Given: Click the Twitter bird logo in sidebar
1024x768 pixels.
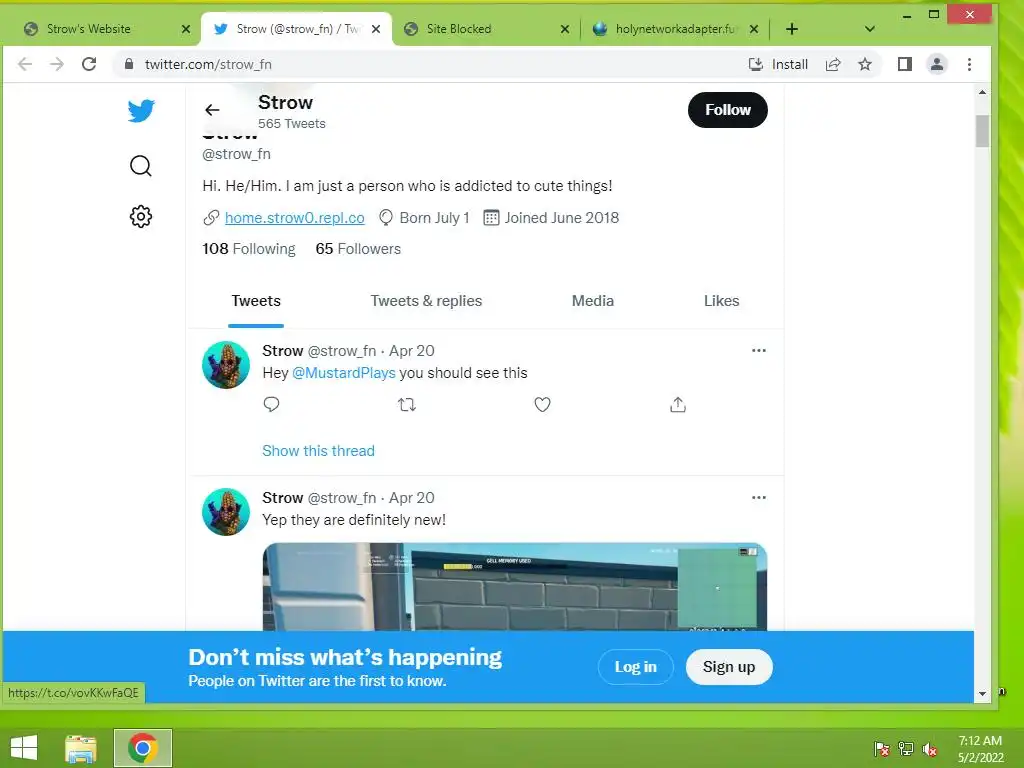Looking at the screenshot, I should pyautogui.click(x=141, y=111).
